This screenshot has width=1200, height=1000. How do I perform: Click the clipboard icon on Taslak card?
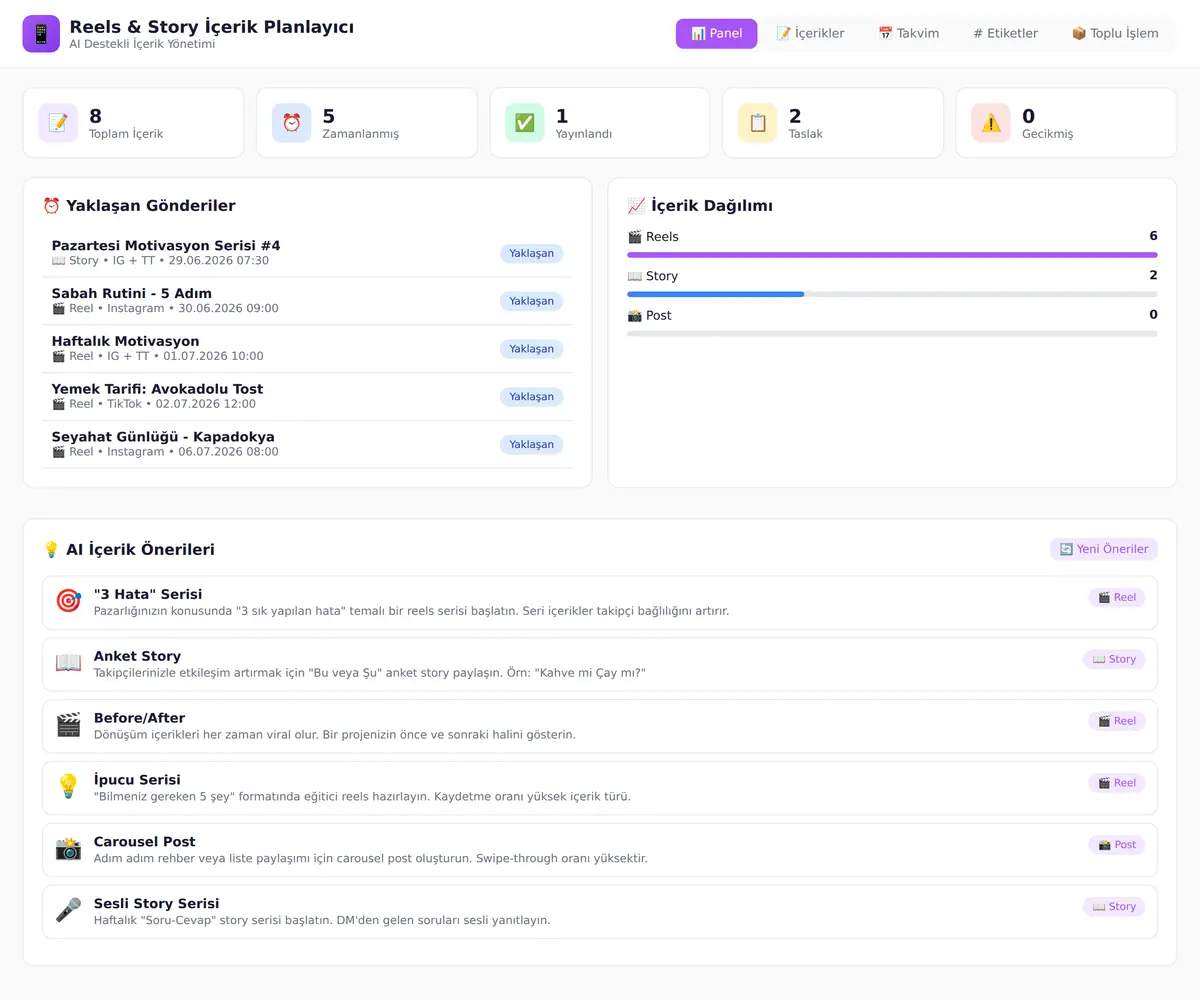[757, 123]
